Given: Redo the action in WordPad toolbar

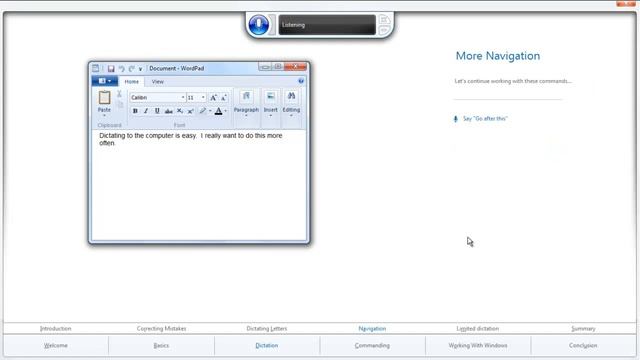Looking at the screenshot, I should tap(131, 69).
